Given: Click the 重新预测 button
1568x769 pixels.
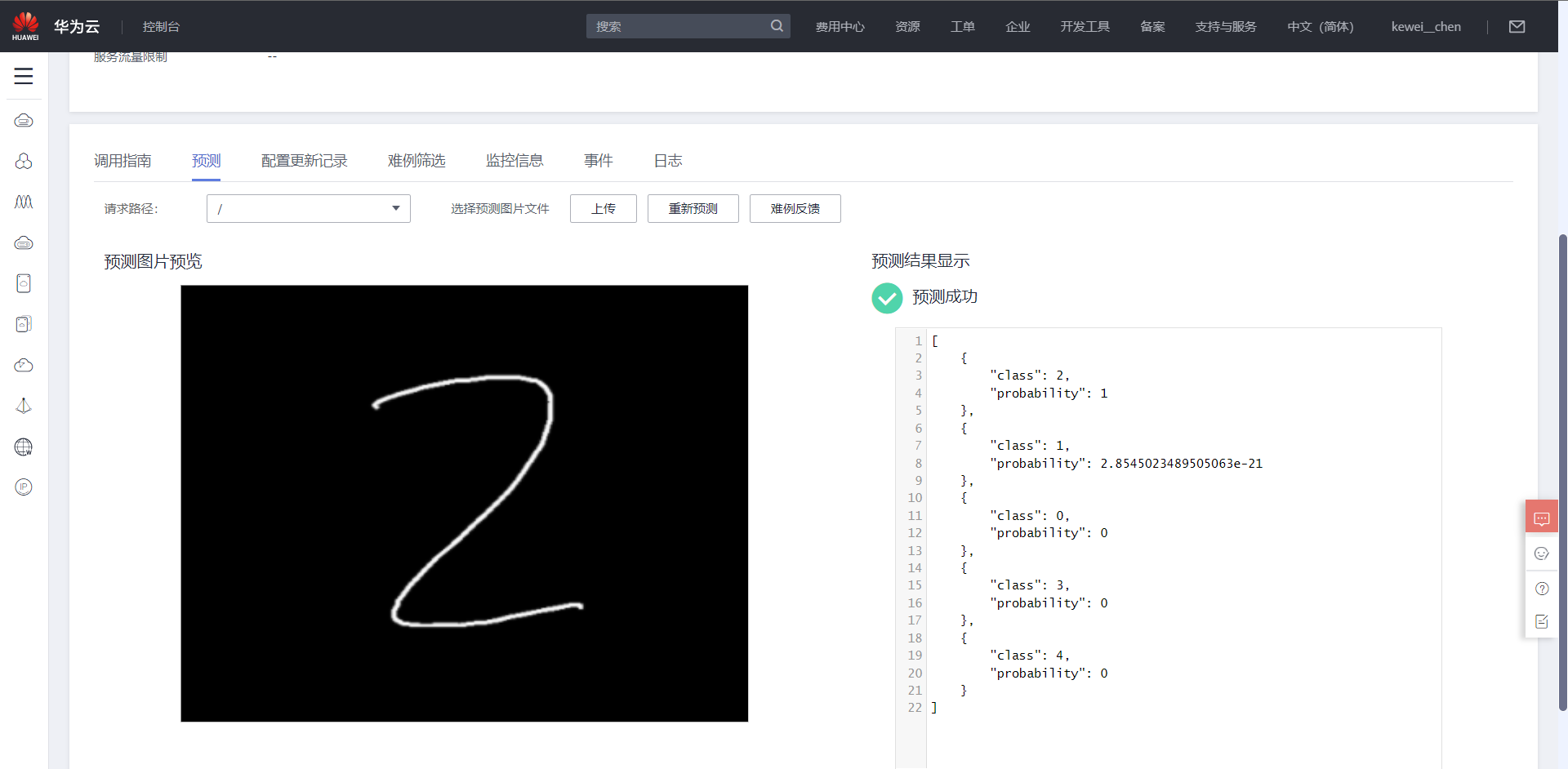Looking at the screenshot, I should [x=693, y=208].
